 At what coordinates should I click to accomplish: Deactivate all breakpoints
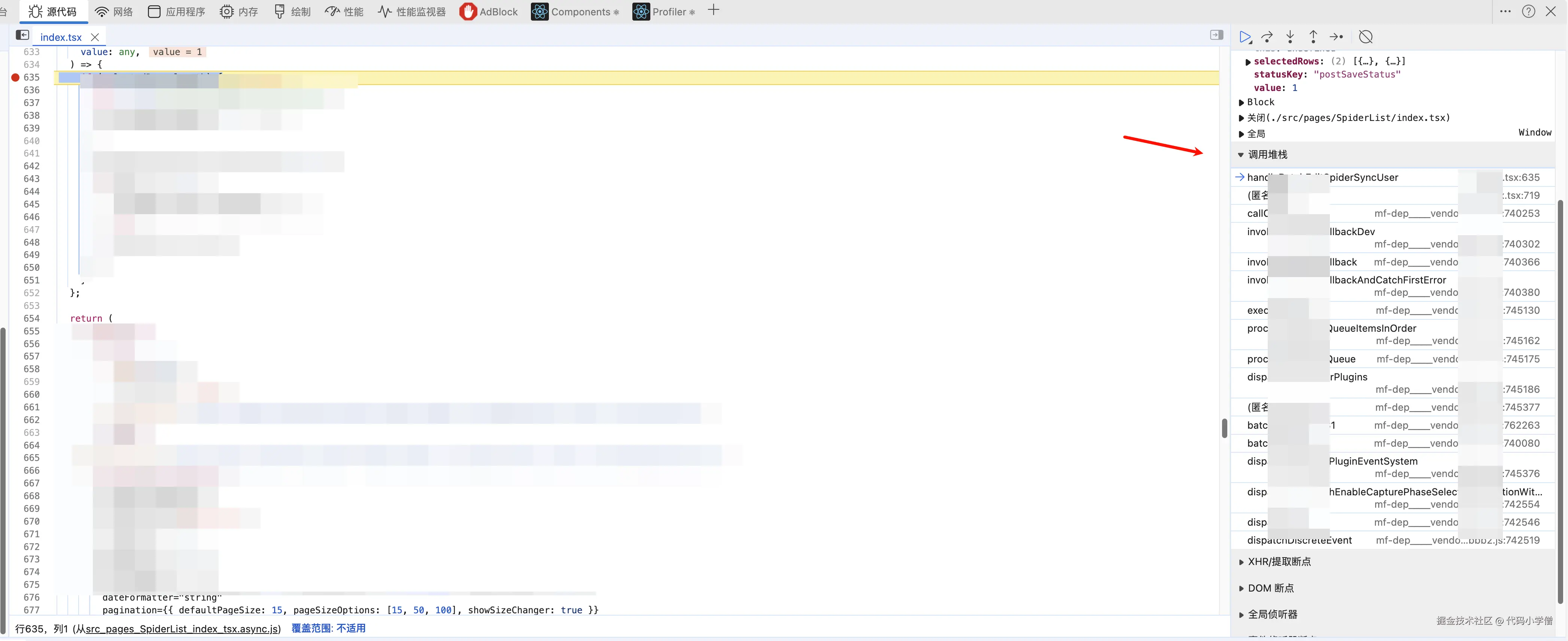[1365, 37]
